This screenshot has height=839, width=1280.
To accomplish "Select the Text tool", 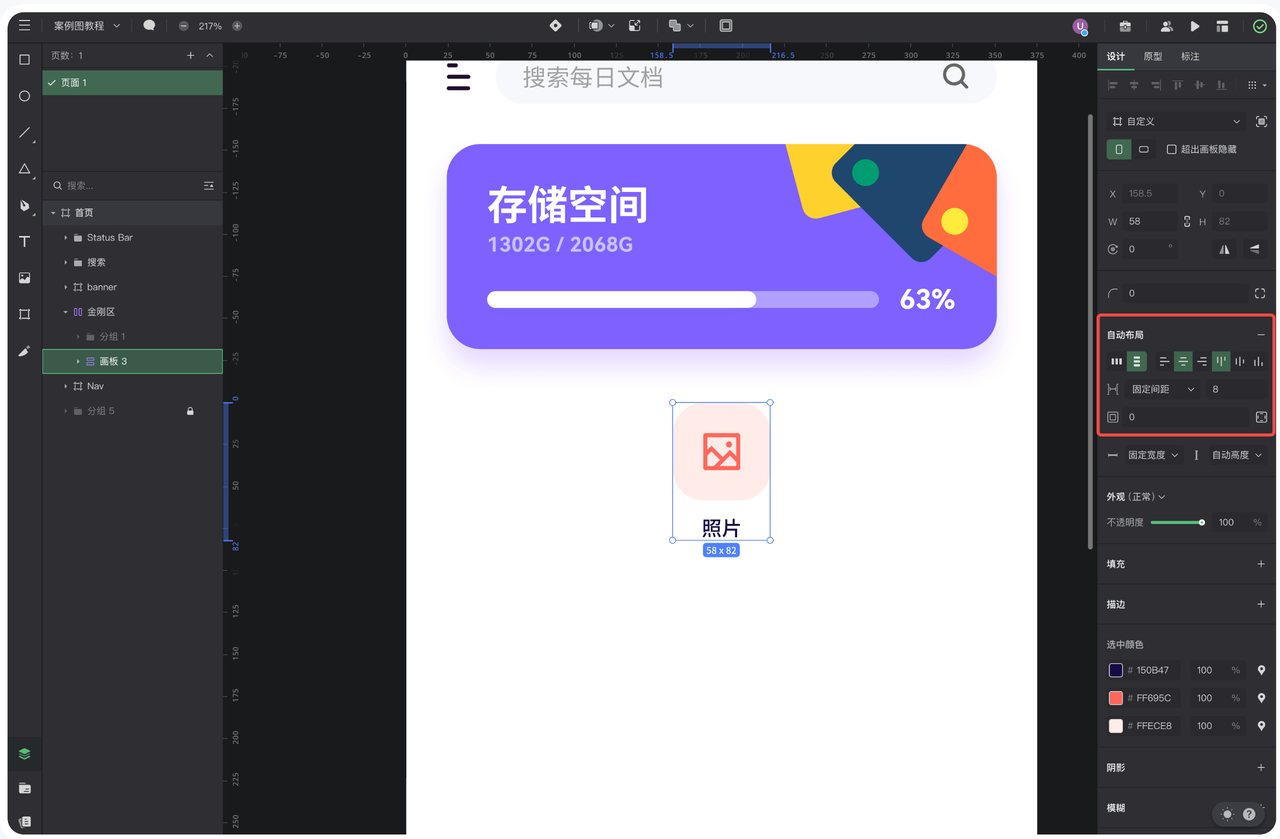I will pyautogui.click(x=25, y=242).
